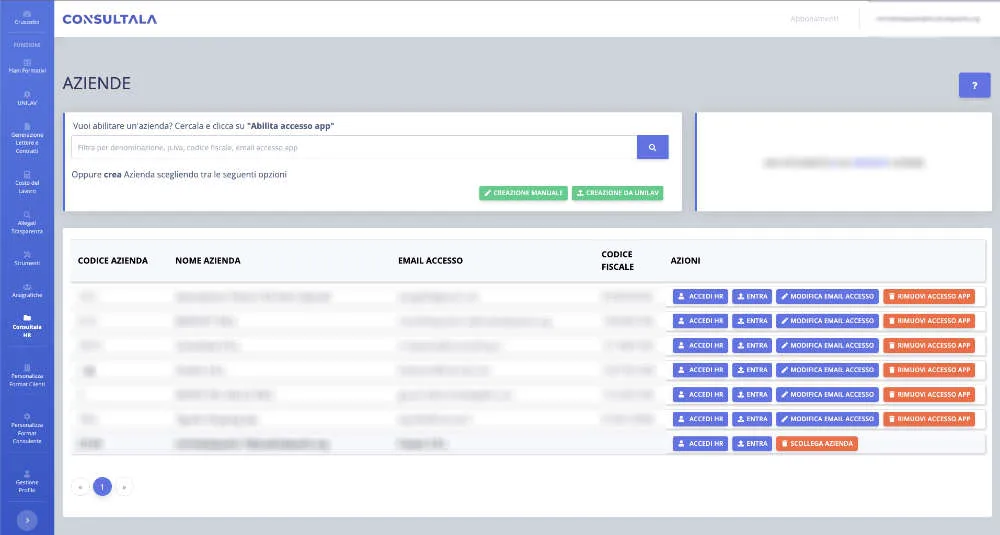Open Strumenti in the sidebar
Screen dimensions: 1000x535
point(27,258)
